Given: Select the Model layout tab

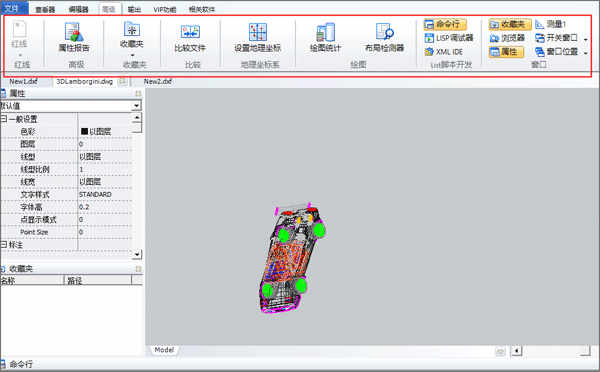Looking at the screenshot, I should click(x=164, y=350).
